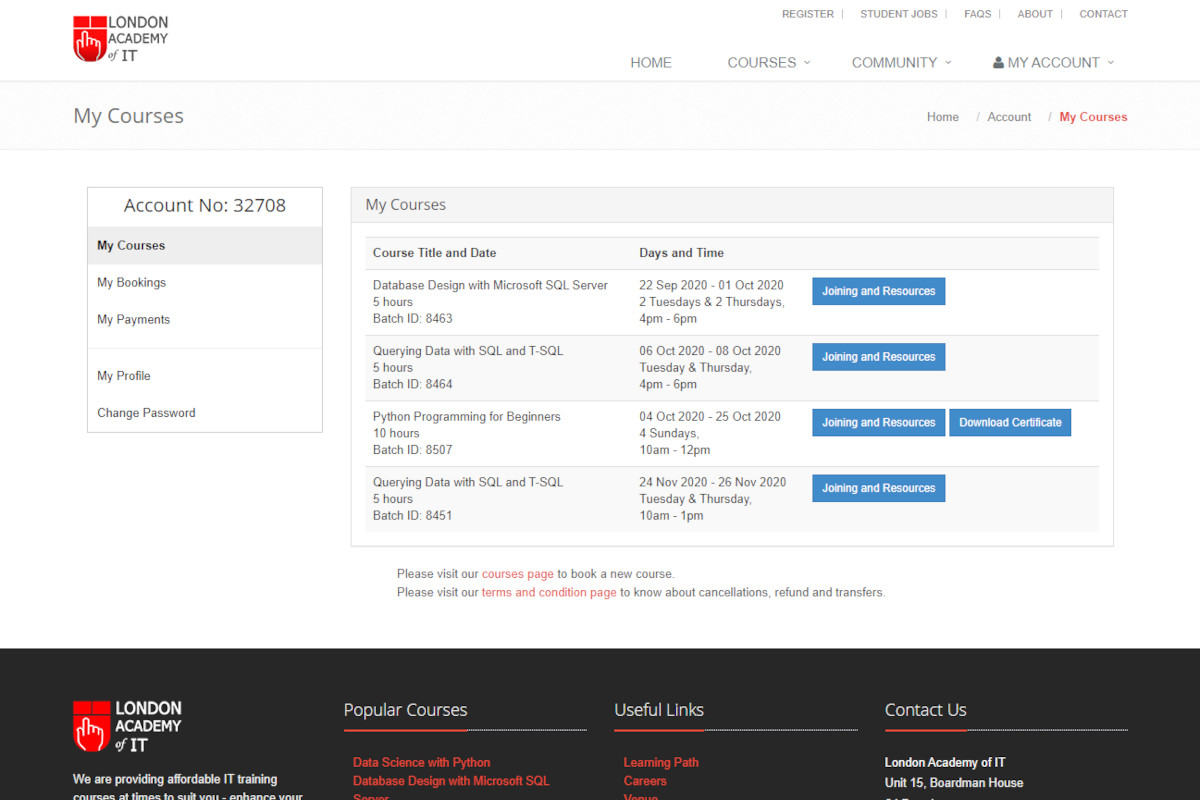
Task: Click the Student Jobs top link
Action: pyautogui.click(x=898, y=14)
